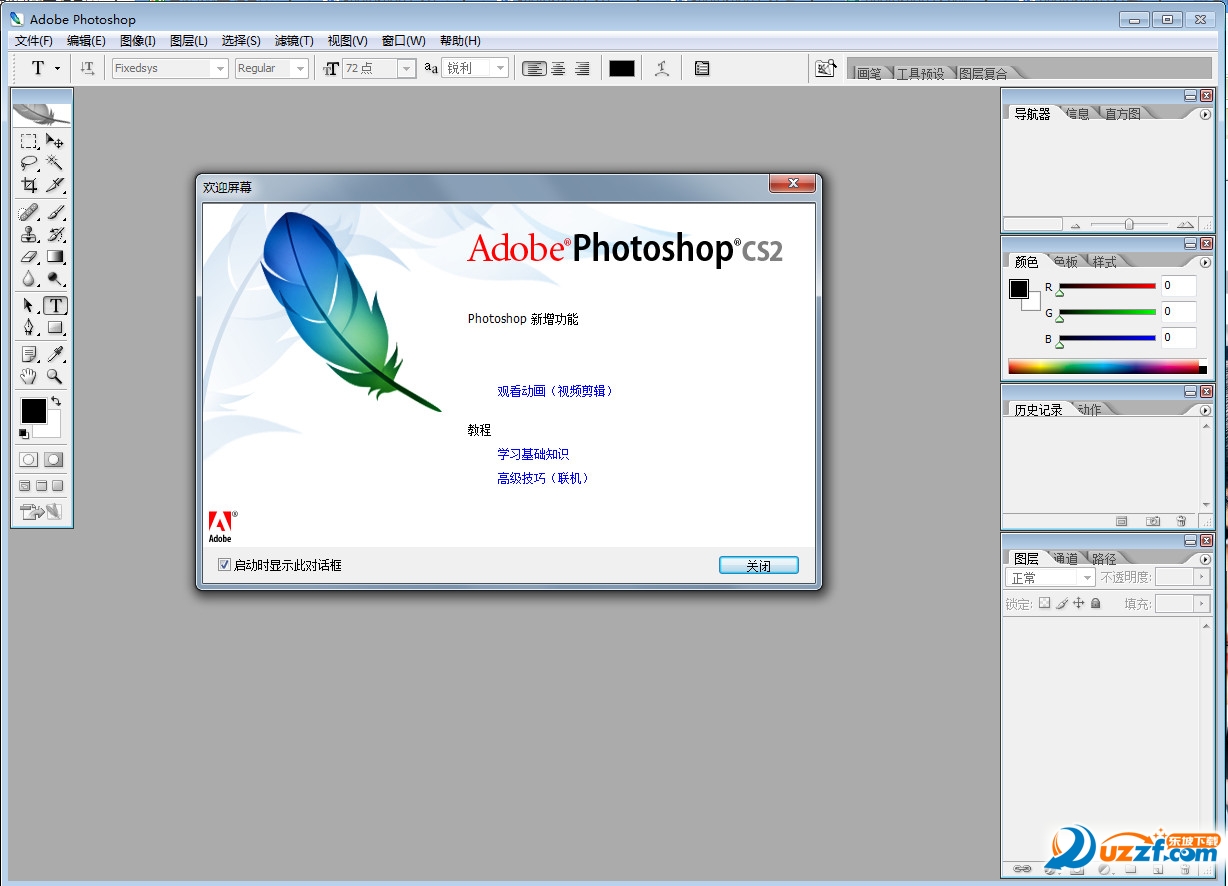Select the Magic Wand tool

pos(55,163)
